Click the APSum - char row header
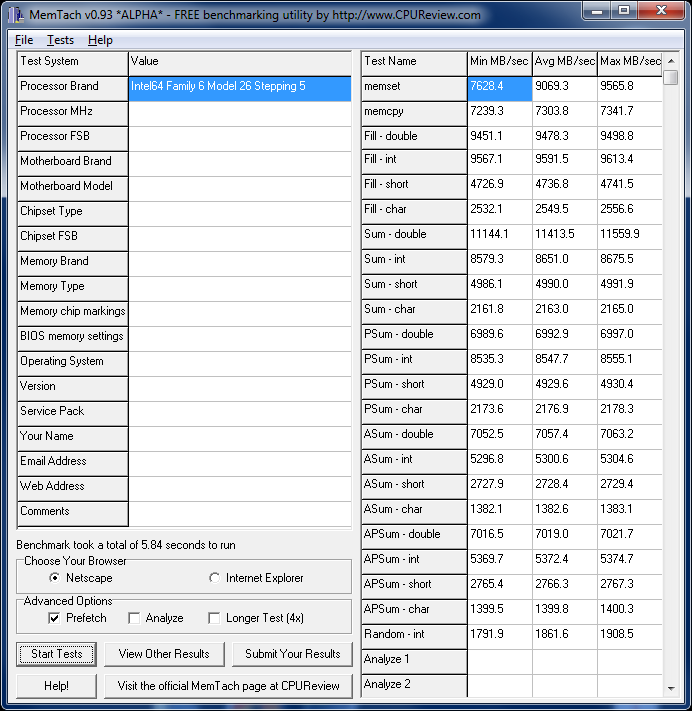The image size is (692, 711). point(414,612)
